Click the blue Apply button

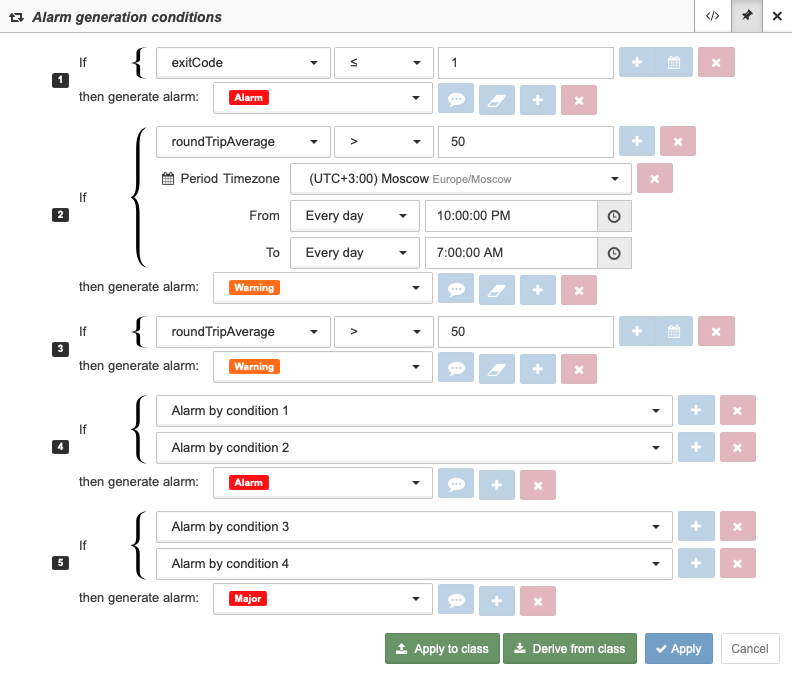(678, 648)
